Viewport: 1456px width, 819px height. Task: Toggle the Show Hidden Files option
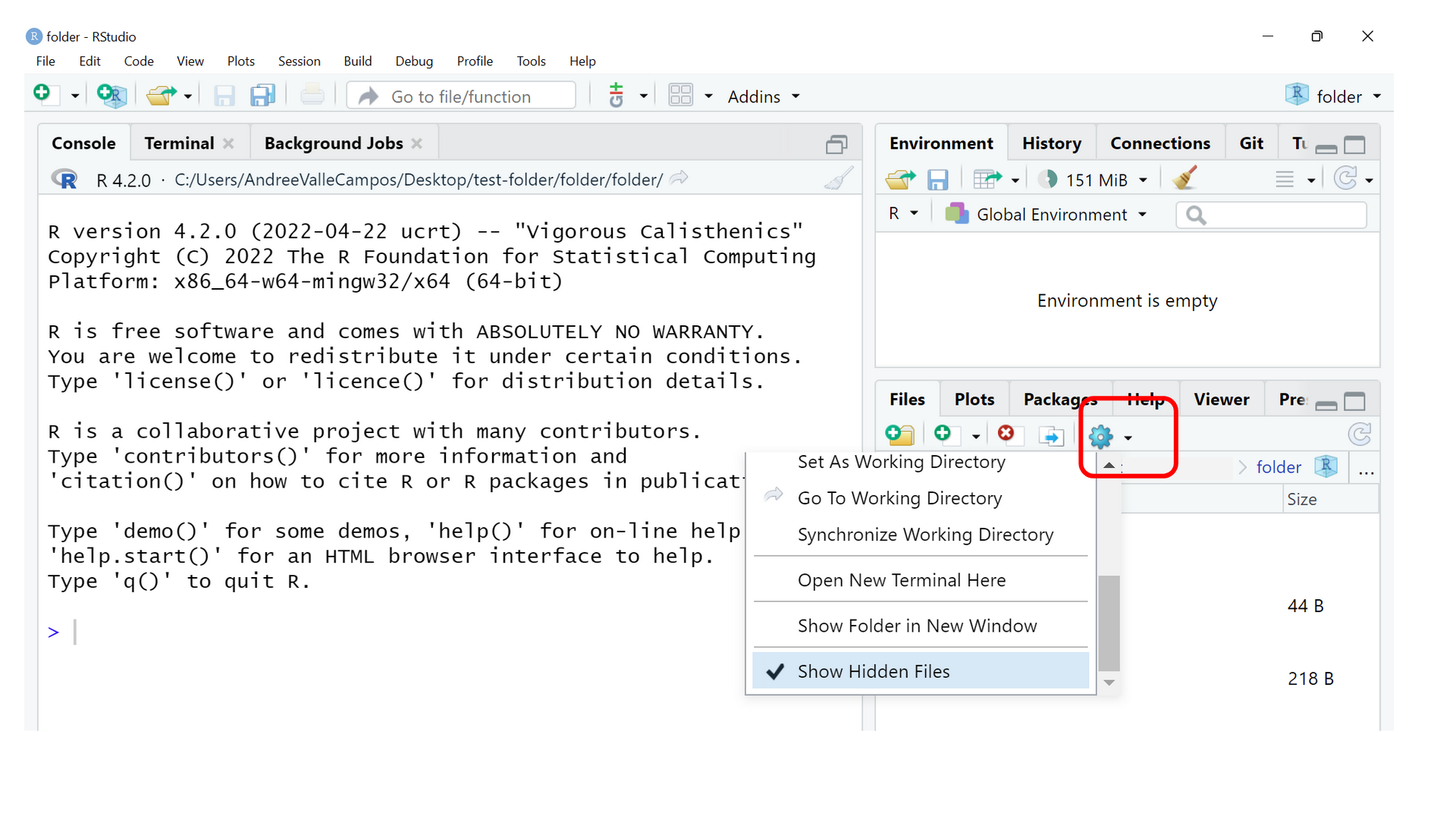coord(921,671)
